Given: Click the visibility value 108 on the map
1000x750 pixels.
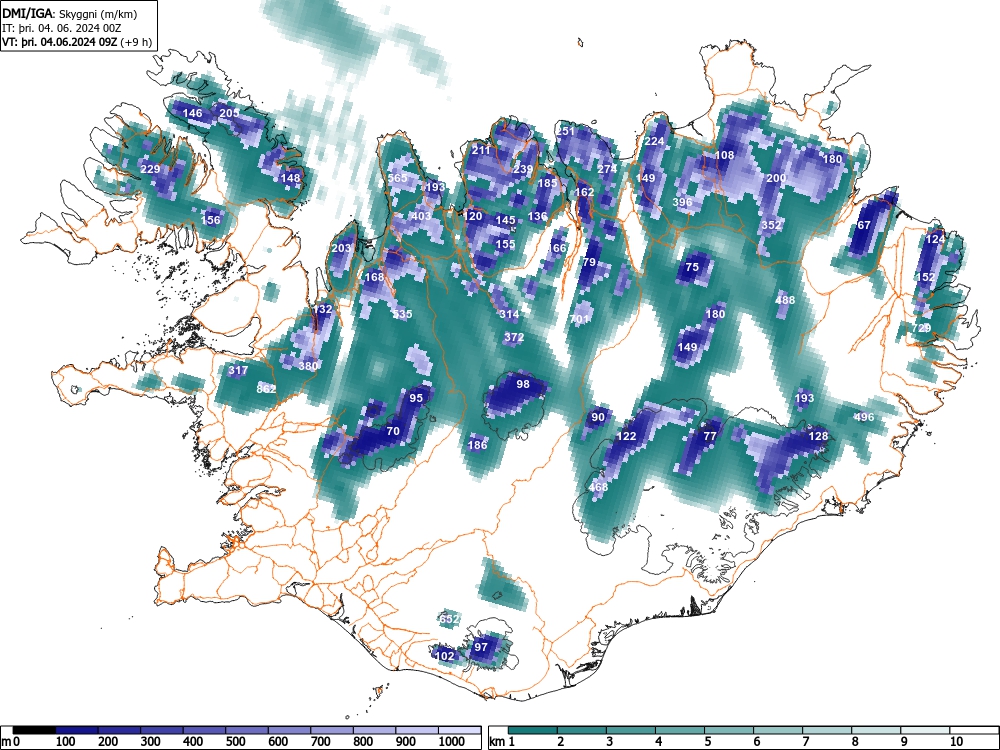Looking at the screenshot, I should point(724,155).
